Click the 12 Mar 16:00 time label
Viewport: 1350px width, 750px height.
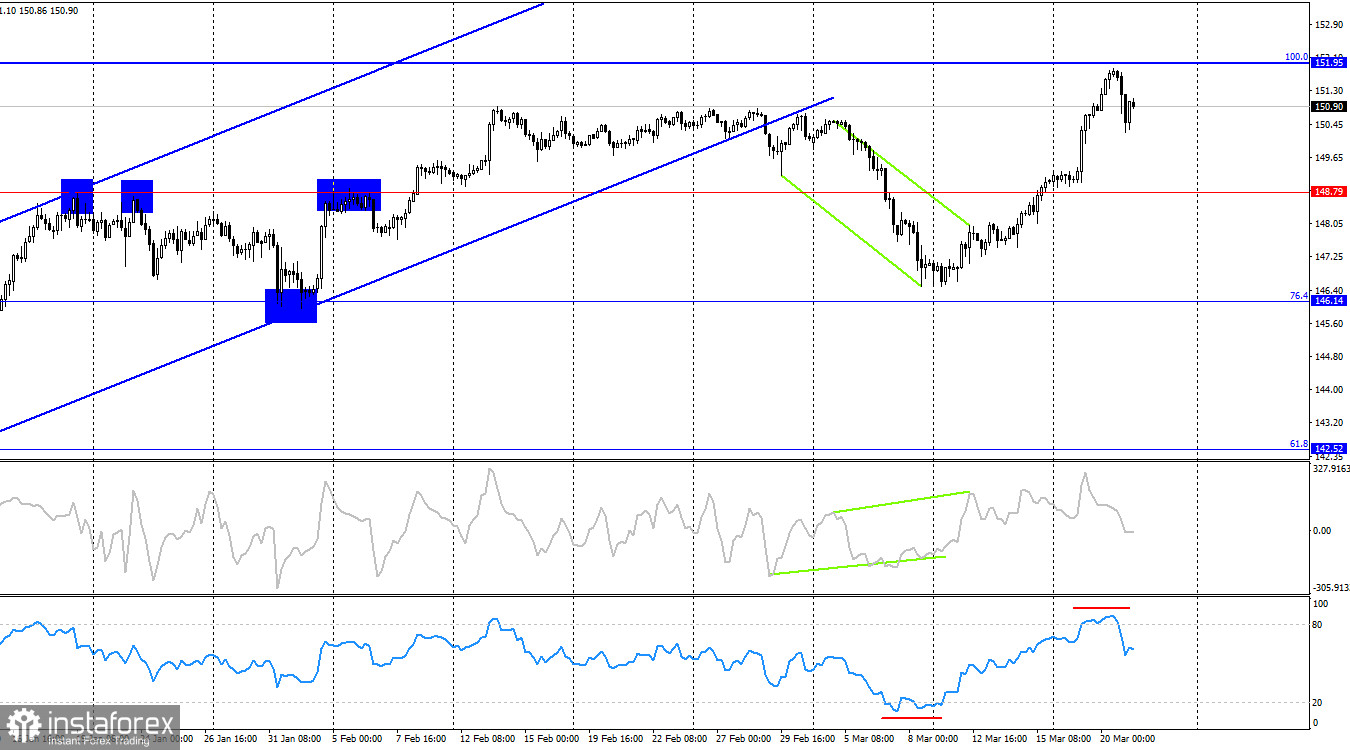click(x=998, y=740)
